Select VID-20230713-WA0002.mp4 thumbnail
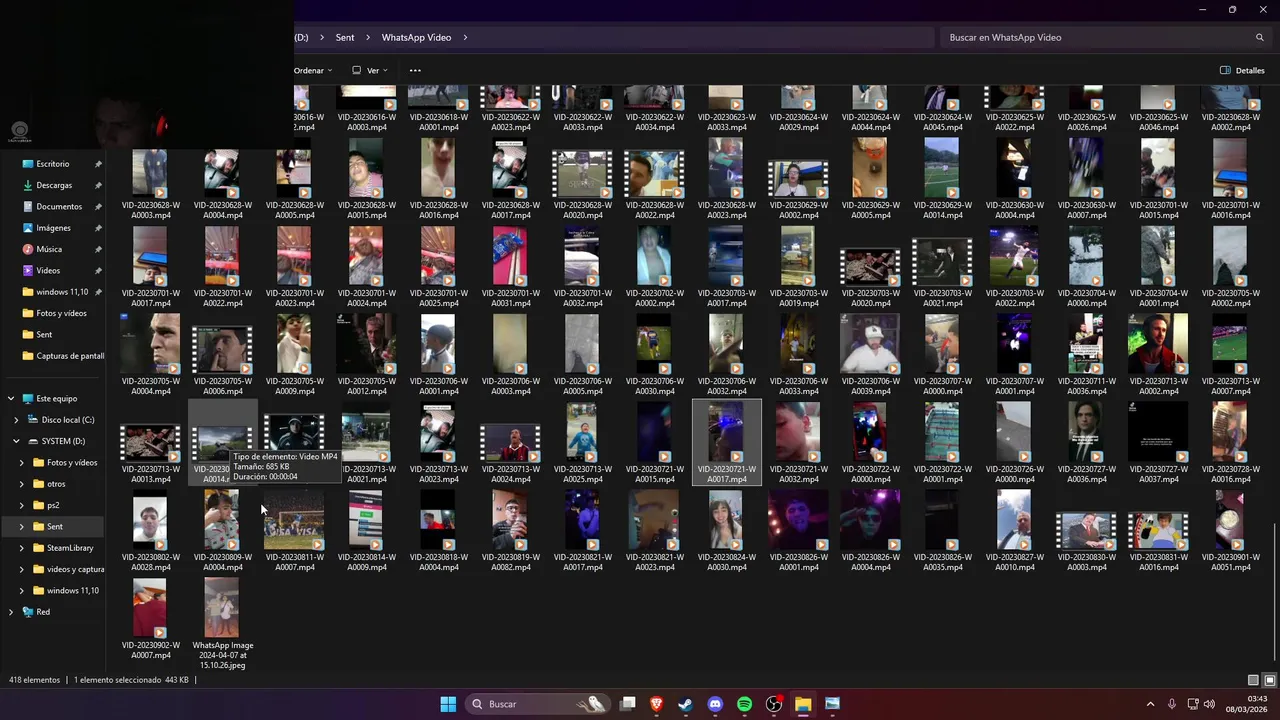Image resolution: width=1280 pixels, height=720 pixels. (x=1158, y=344)
